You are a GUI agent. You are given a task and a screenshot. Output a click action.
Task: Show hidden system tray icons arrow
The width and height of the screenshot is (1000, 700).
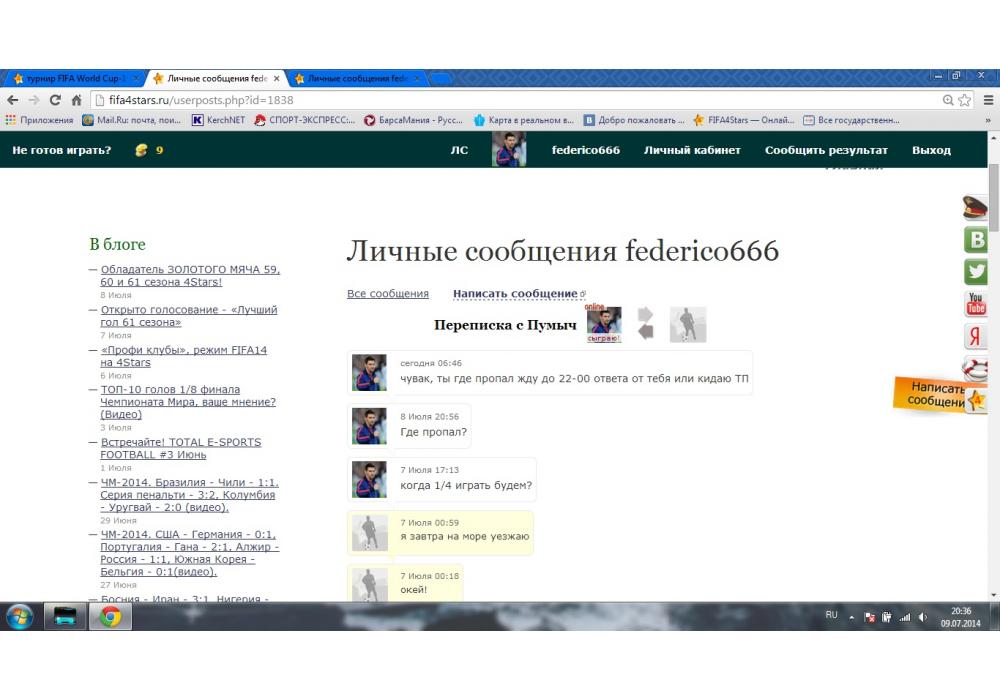[852, 617]
